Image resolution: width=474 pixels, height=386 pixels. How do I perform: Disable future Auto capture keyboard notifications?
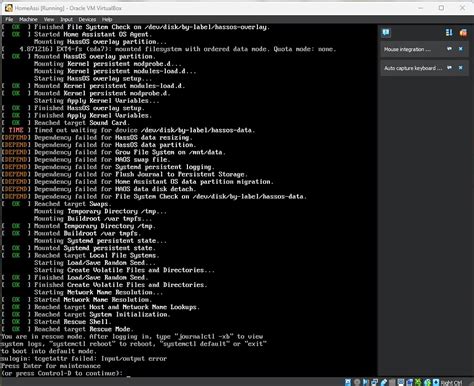[x=449, y=68]
